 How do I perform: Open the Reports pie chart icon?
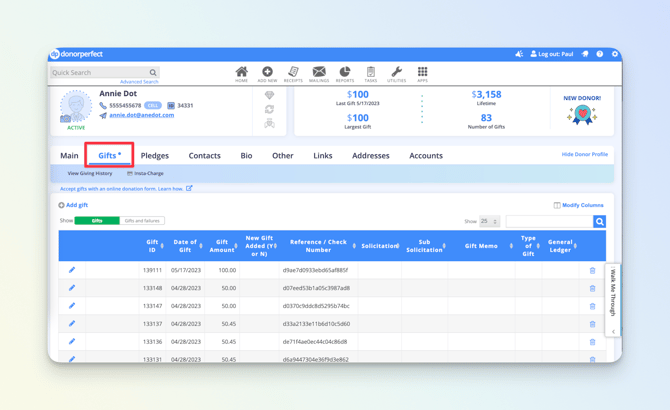pos(345,72)
